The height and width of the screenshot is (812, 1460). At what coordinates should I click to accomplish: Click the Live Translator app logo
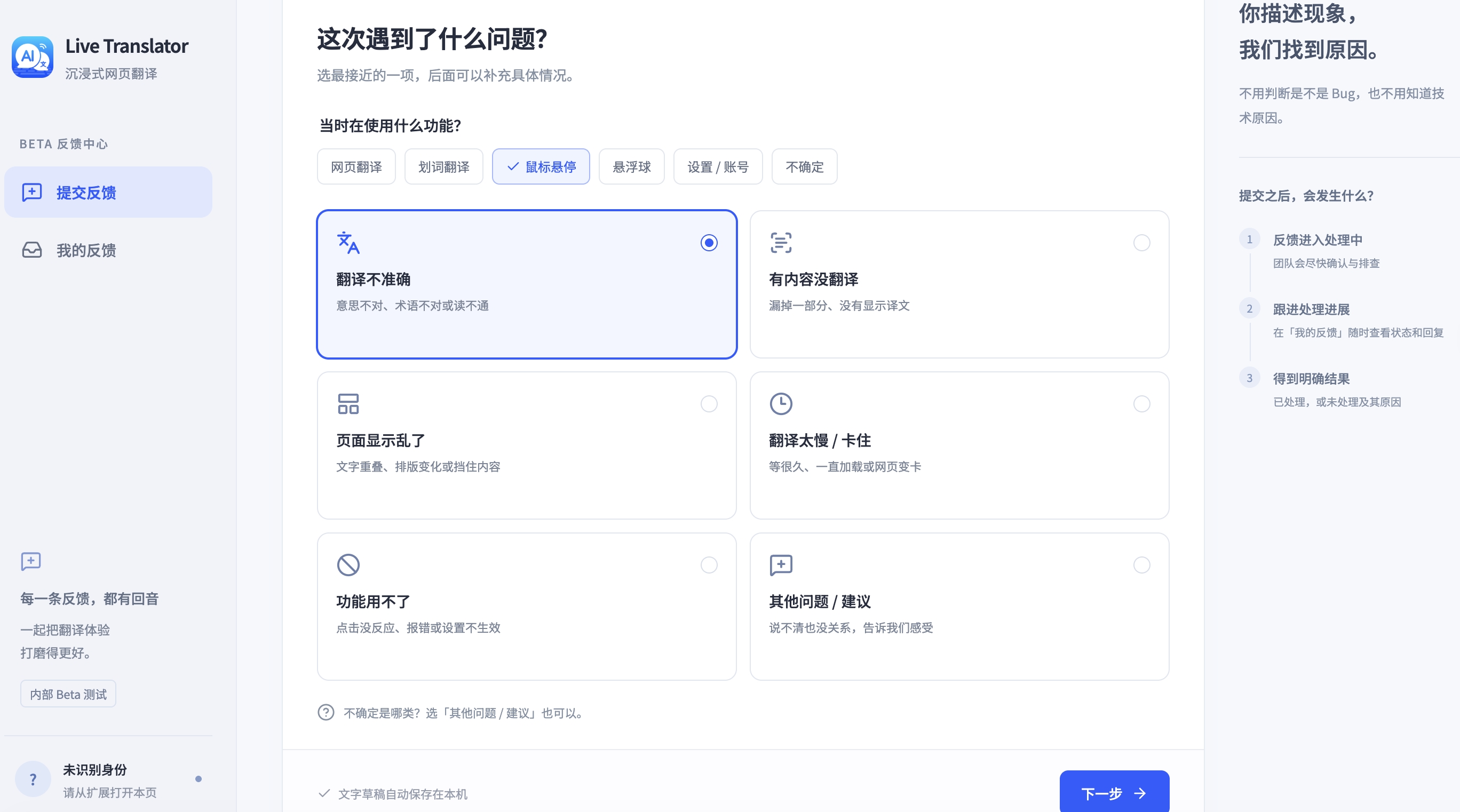pos(33,57)
